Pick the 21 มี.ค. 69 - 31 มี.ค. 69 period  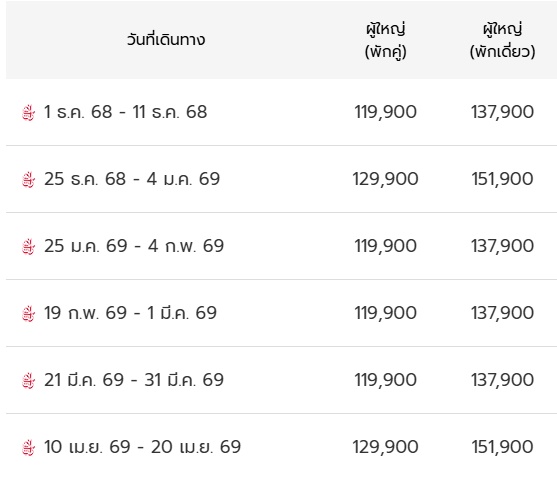[134, 380]
